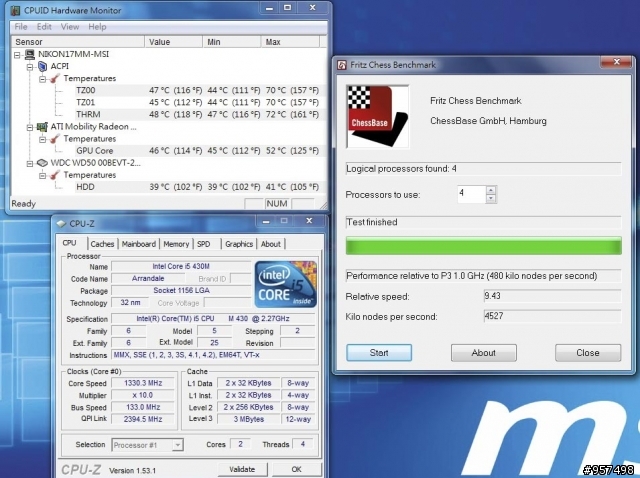Select the TZ00 temperature row
Screen dimensions: 640x478
[x=198, y=90]
